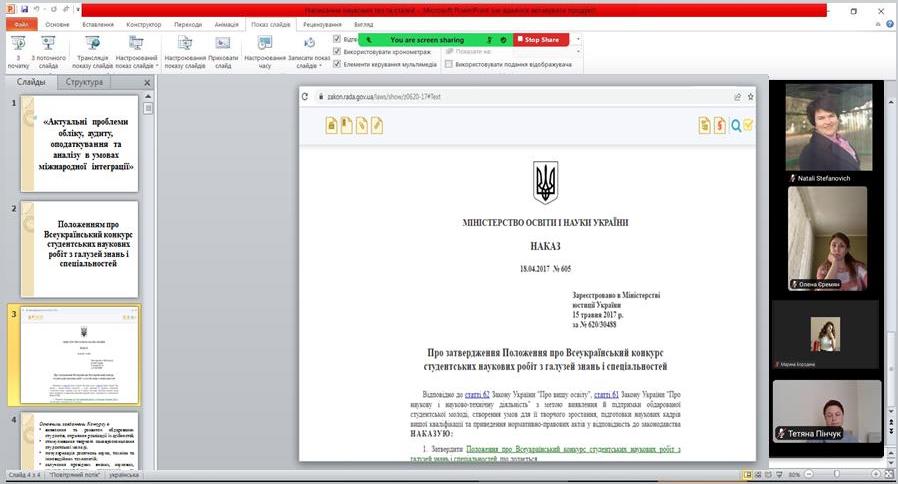Image resolution: width=898 pixels, height=484 pixels.
Task: Click Slideshow view icon in status bar
Action: [779, 475]
